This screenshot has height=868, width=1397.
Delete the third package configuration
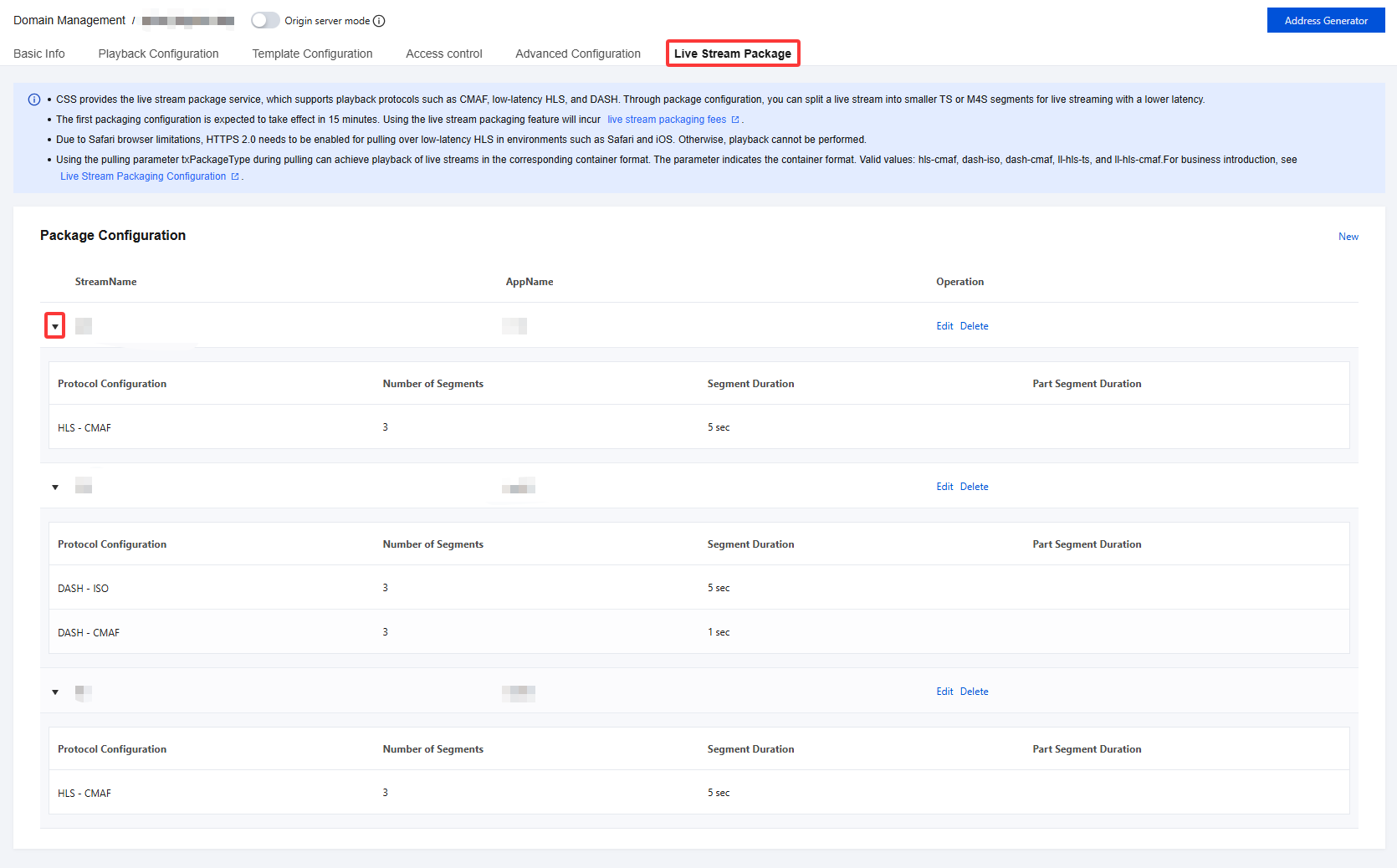pyautogui.click(x=974, y=692)
